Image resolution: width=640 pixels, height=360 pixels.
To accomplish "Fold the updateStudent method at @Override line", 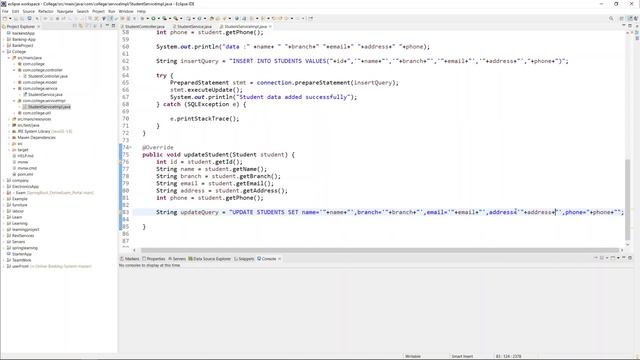I will 130,147.
